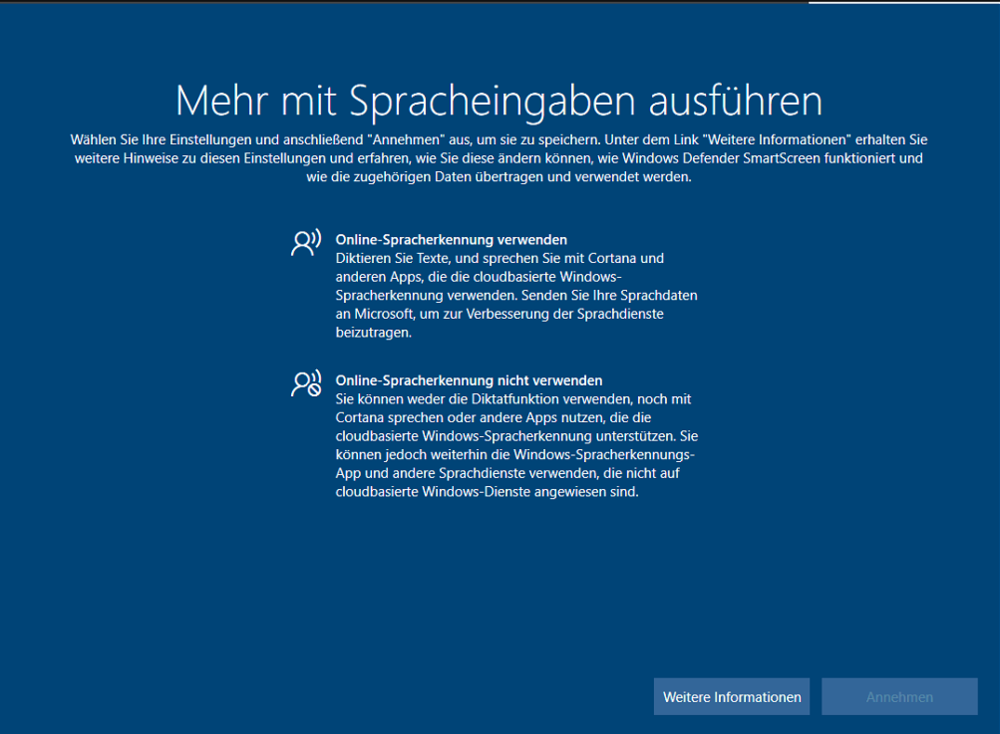Click the speech recognition enabled person icon

click(x=304, y=243)
